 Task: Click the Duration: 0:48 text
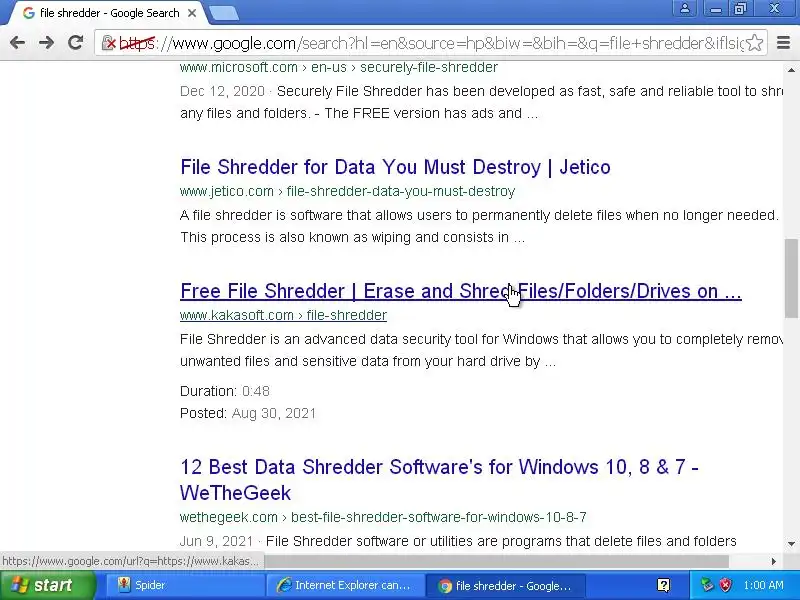[x=224, y=391]
